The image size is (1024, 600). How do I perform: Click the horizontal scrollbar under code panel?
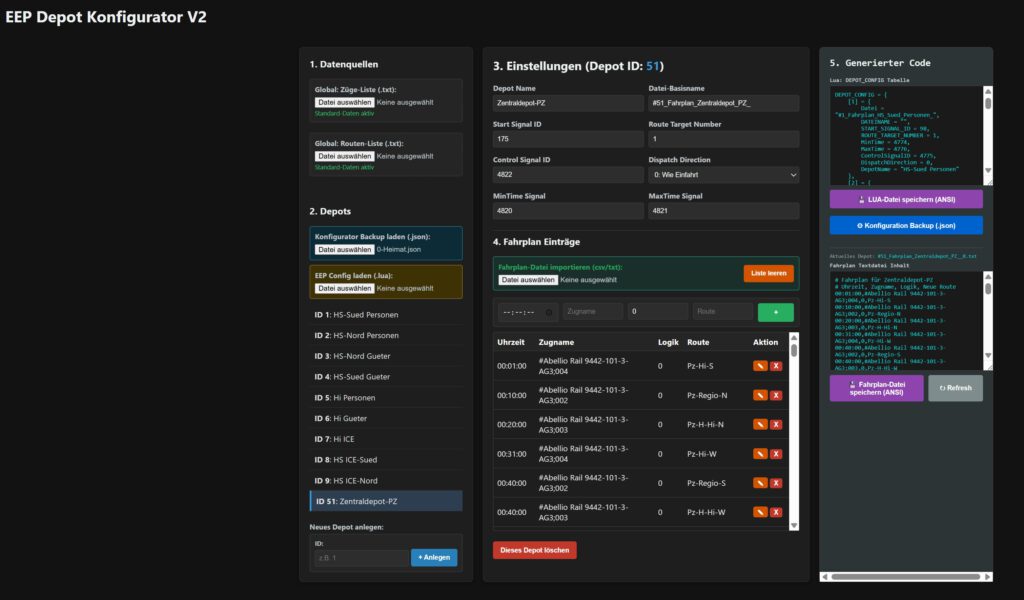[x=900, y=577]
